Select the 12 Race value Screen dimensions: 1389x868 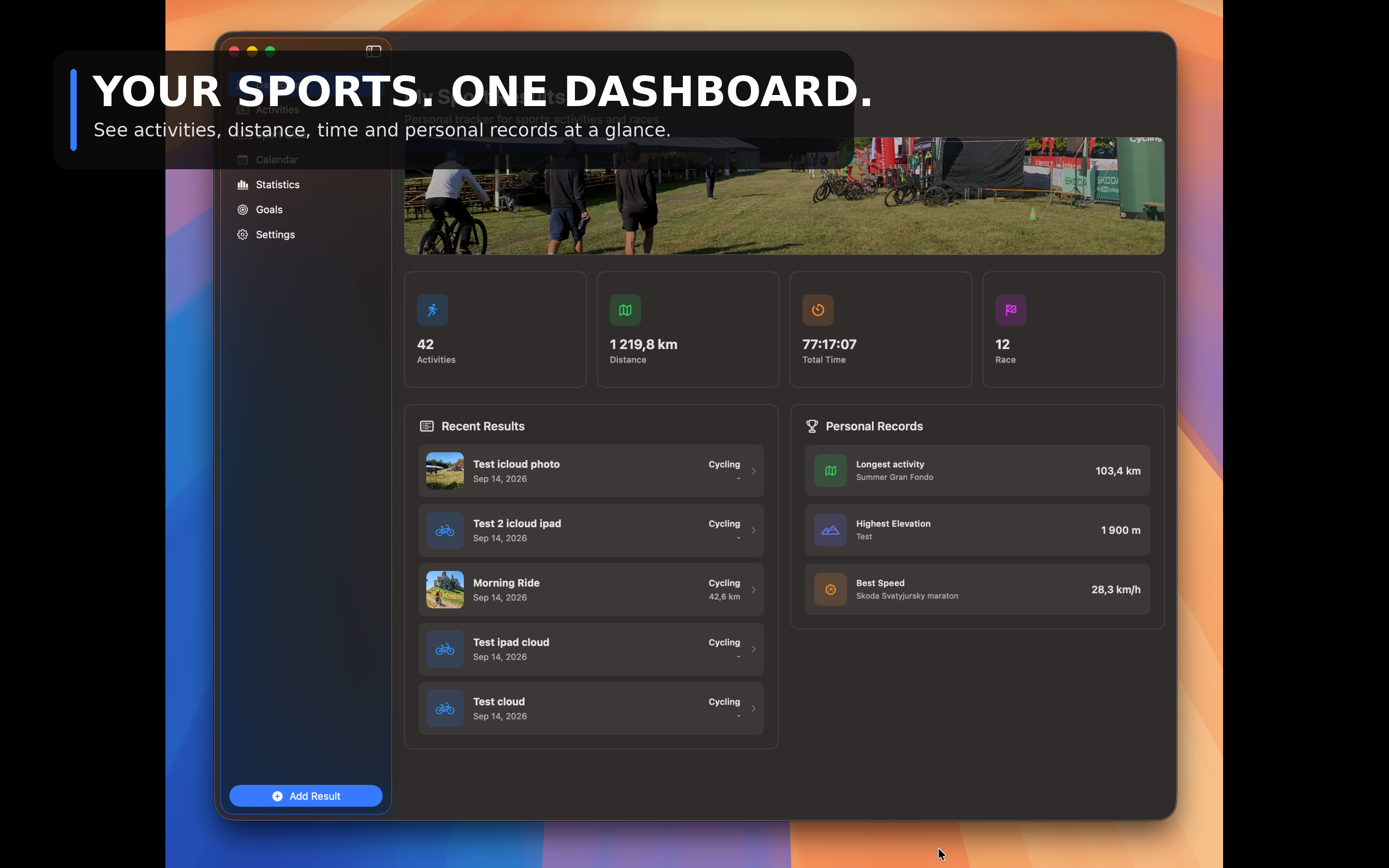[1002, 344]
